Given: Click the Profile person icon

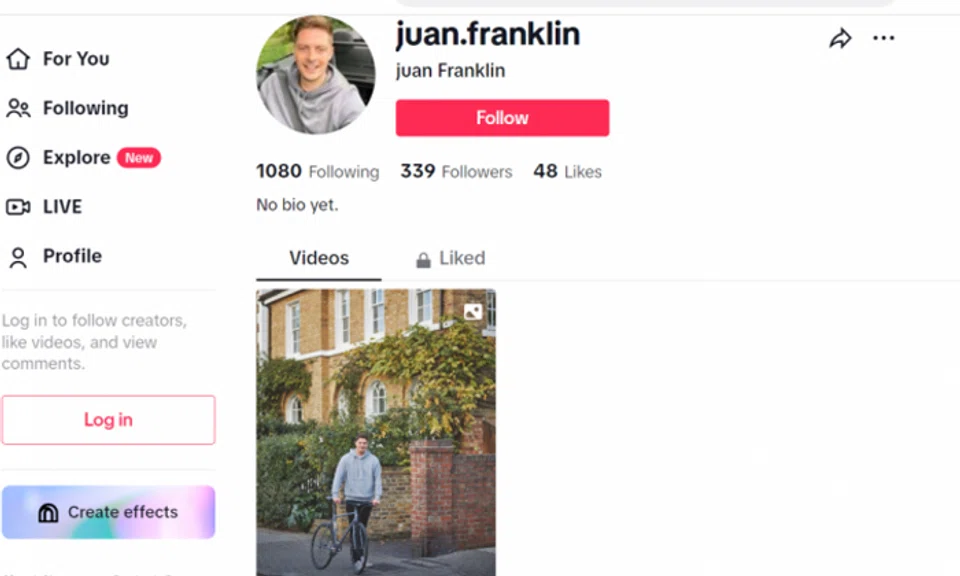Looking at the screenshot, I should (x=18, y=257).
